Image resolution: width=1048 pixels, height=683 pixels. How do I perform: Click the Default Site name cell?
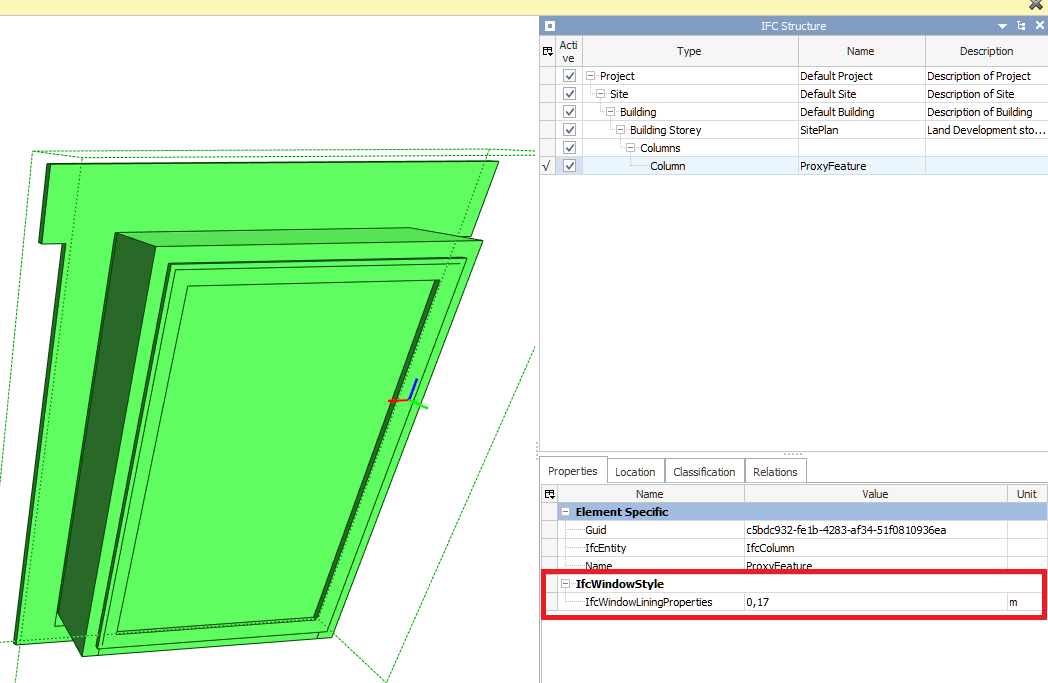pos(861,94)
